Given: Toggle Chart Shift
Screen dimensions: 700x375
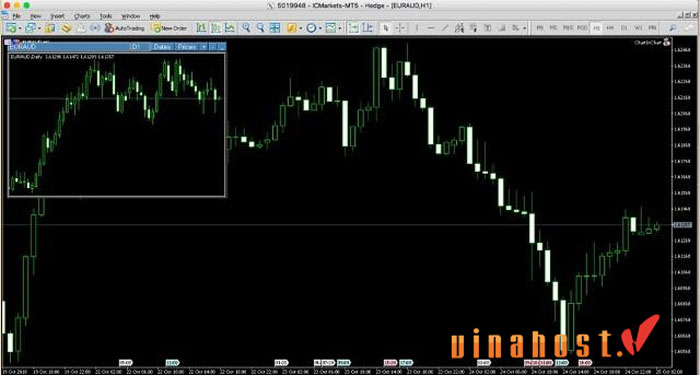Looking at the screenshot, I should click(x=368, y=28).
